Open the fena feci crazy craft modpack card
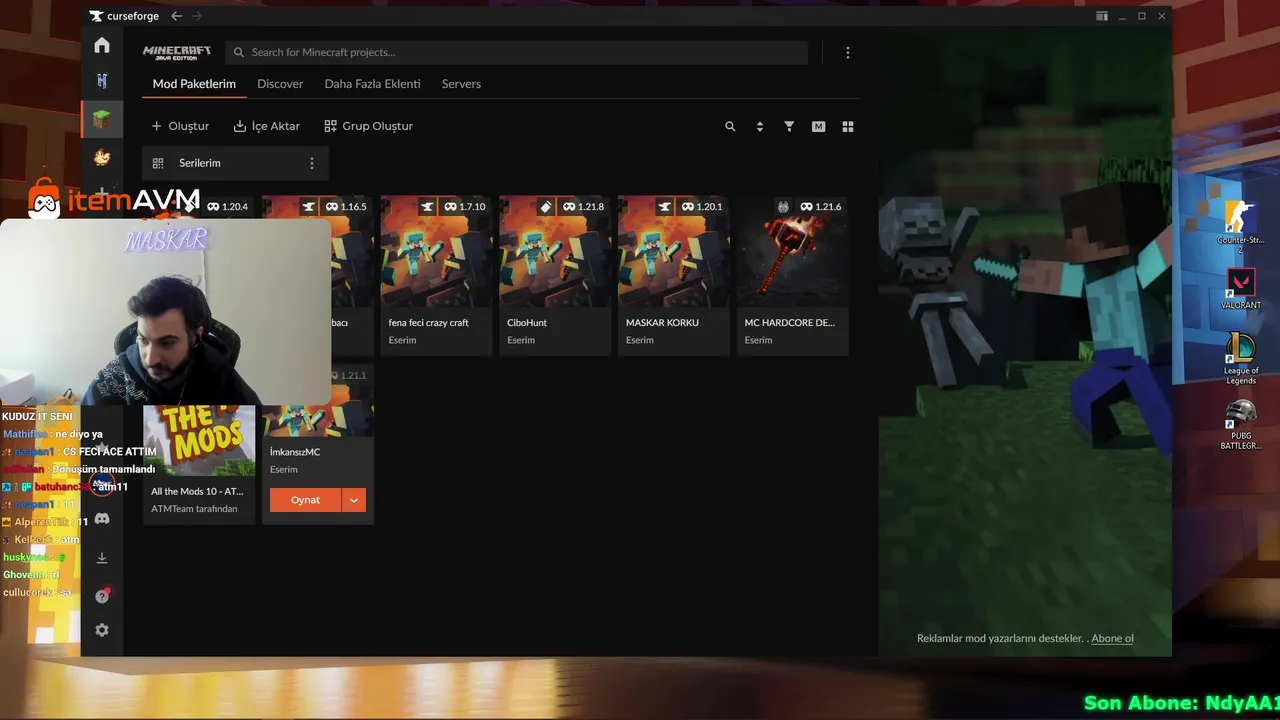Screen dimensions: 1280x720 click(436, 275)
